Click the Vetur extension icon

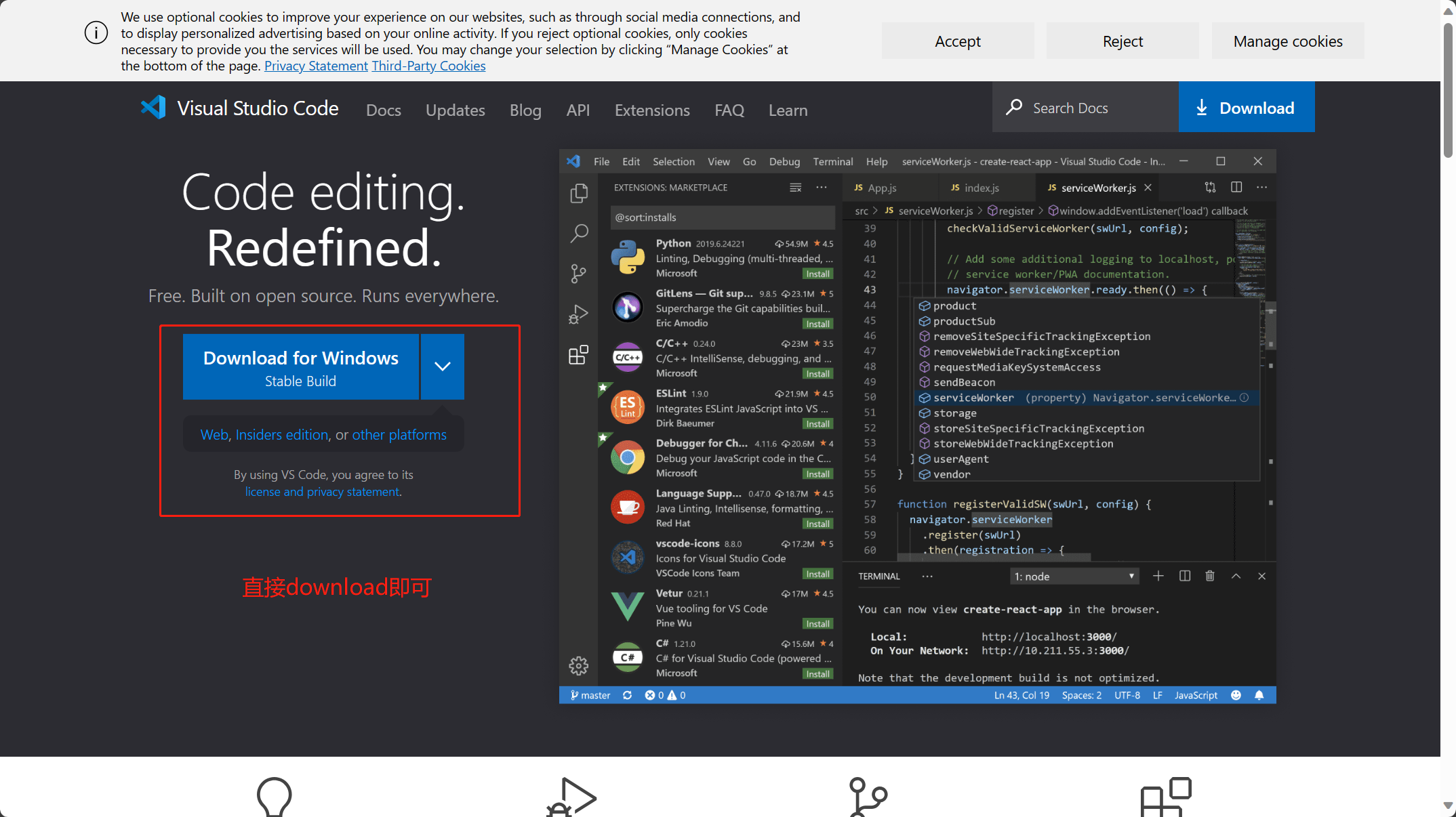[x=628, y=607]
